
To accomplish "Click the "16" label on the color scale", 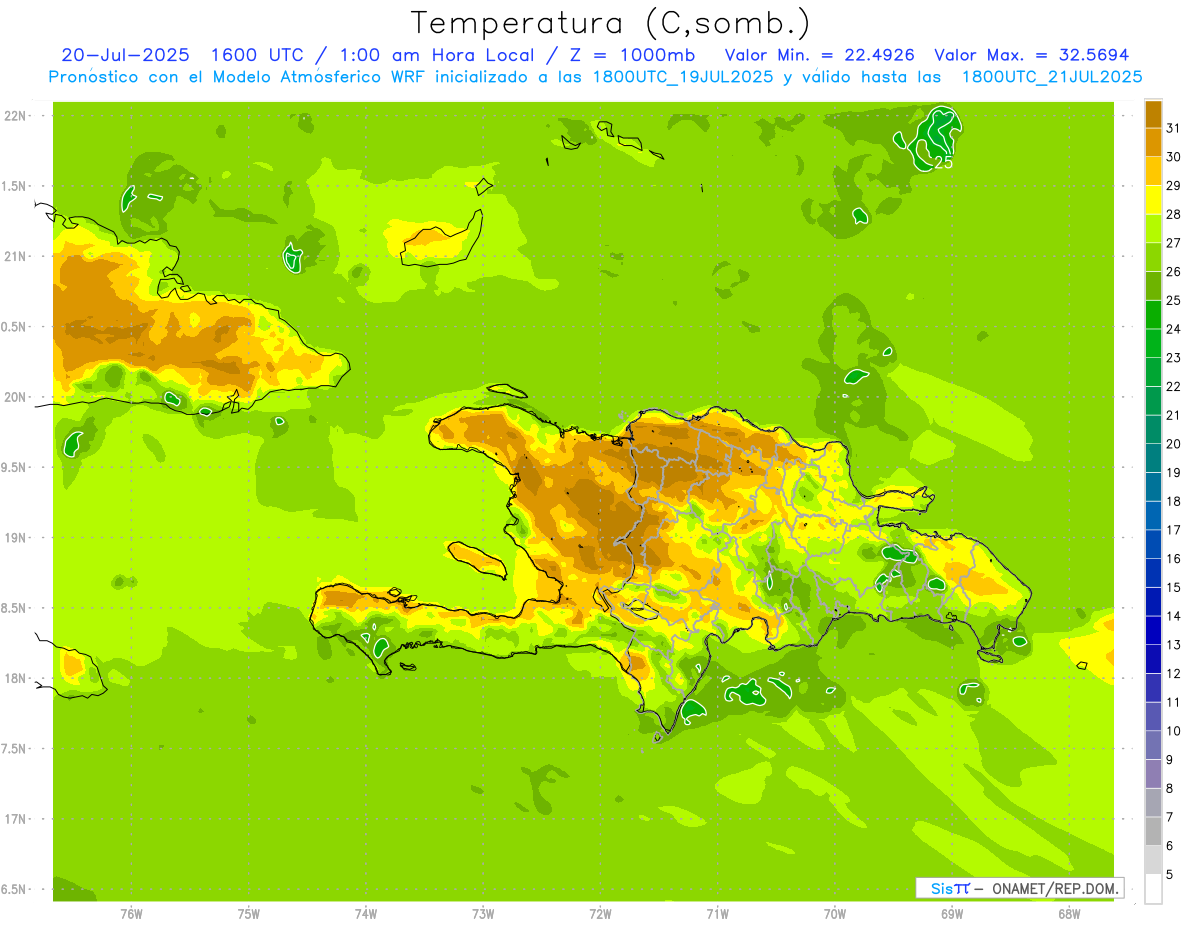I will 1174,559.
